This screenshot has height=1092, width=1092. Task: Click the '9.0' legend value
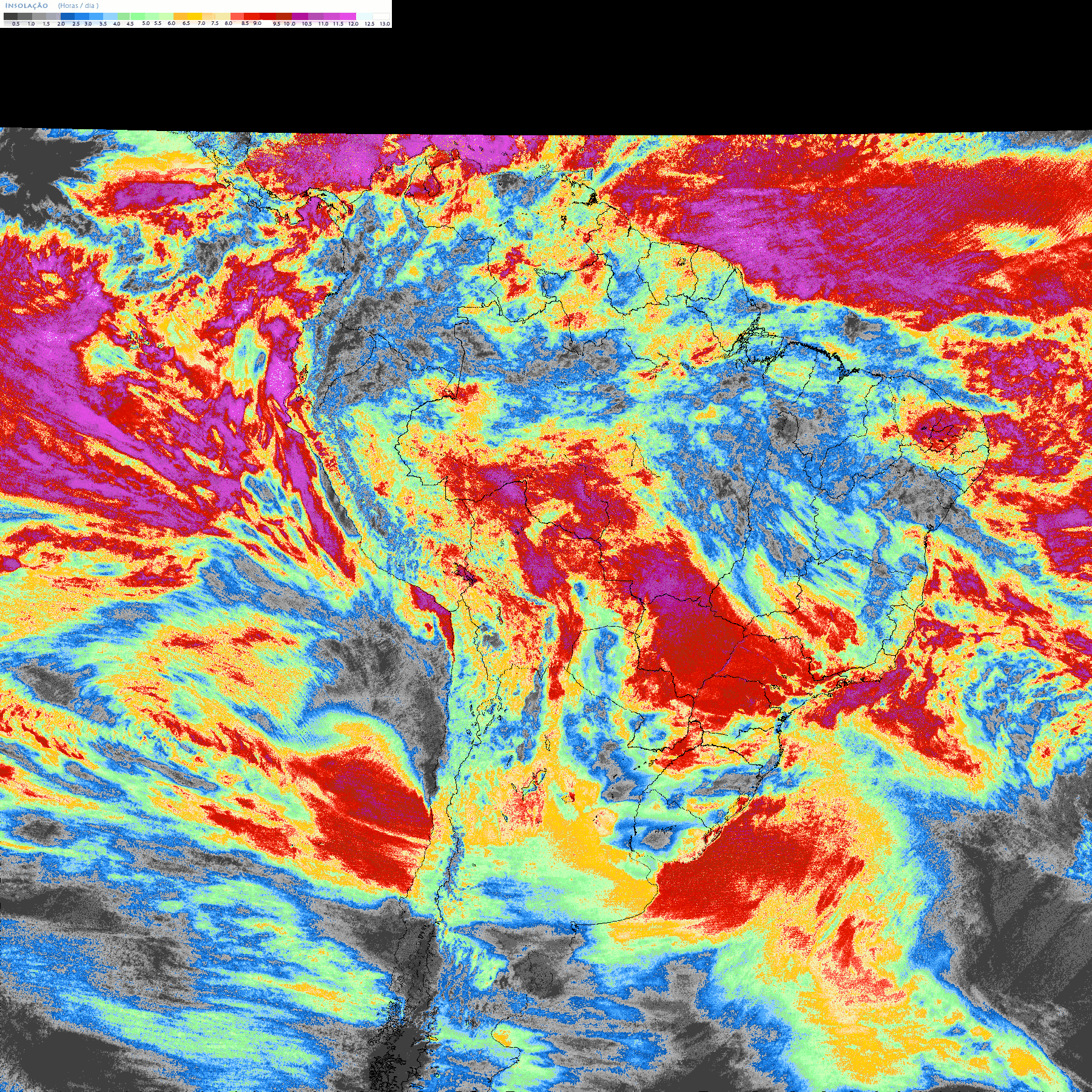click(257, 23)
